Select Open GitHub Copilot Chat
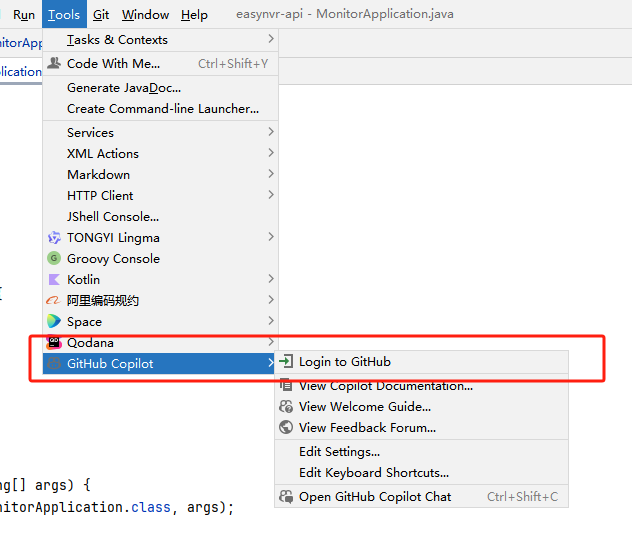 (422, 497)
